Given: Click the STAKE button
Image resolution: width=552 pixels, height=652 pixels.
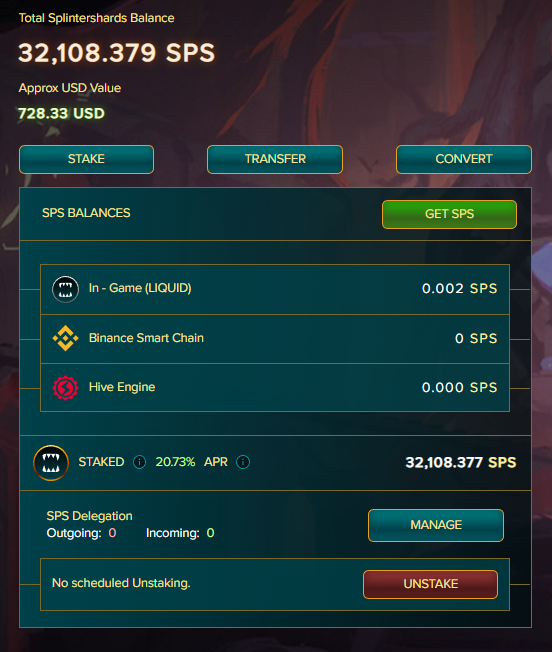Looking at the screenshot, I should (x=86, y=159).
